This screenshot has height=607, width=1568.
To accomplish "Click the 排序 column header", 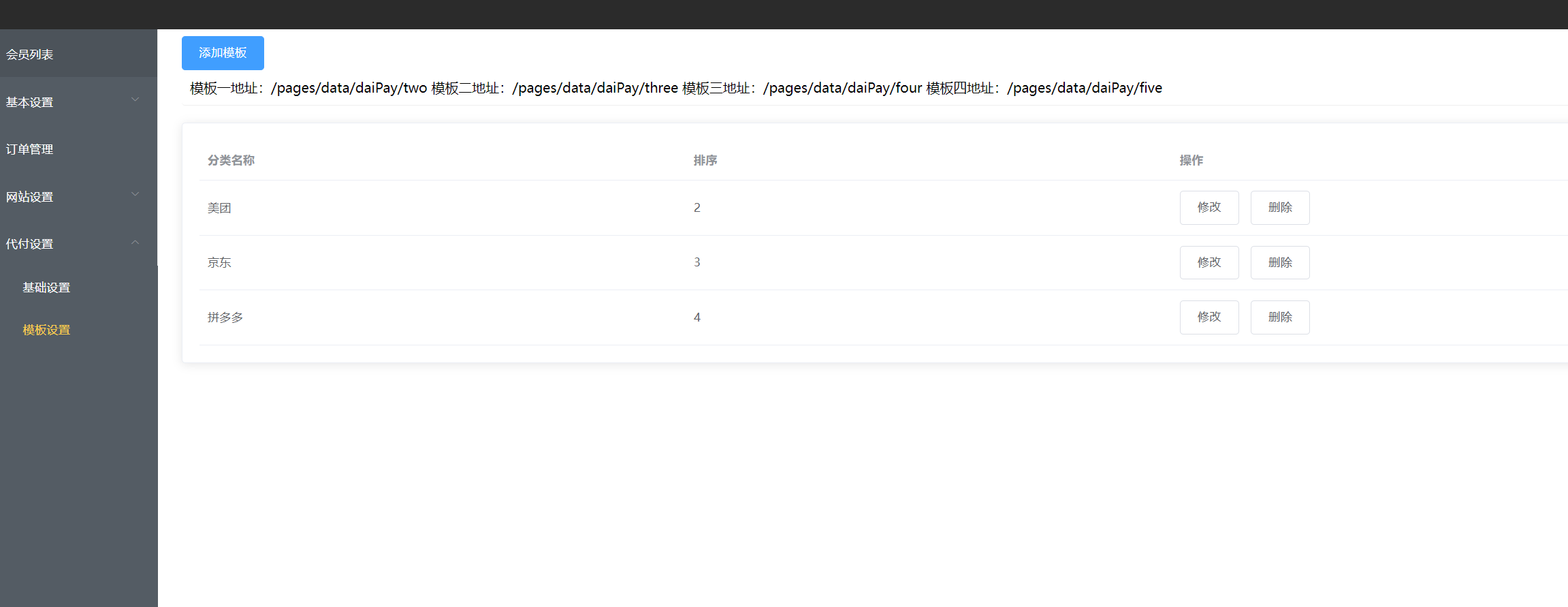I will (x=705, y=160).
